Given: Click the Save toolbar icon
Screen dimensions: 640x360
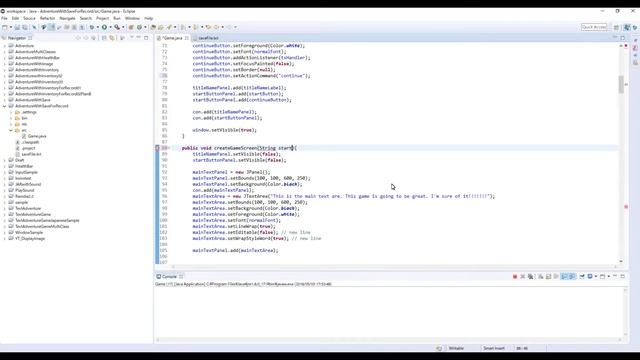Looking at the screenshot, I should pos(17,27).
